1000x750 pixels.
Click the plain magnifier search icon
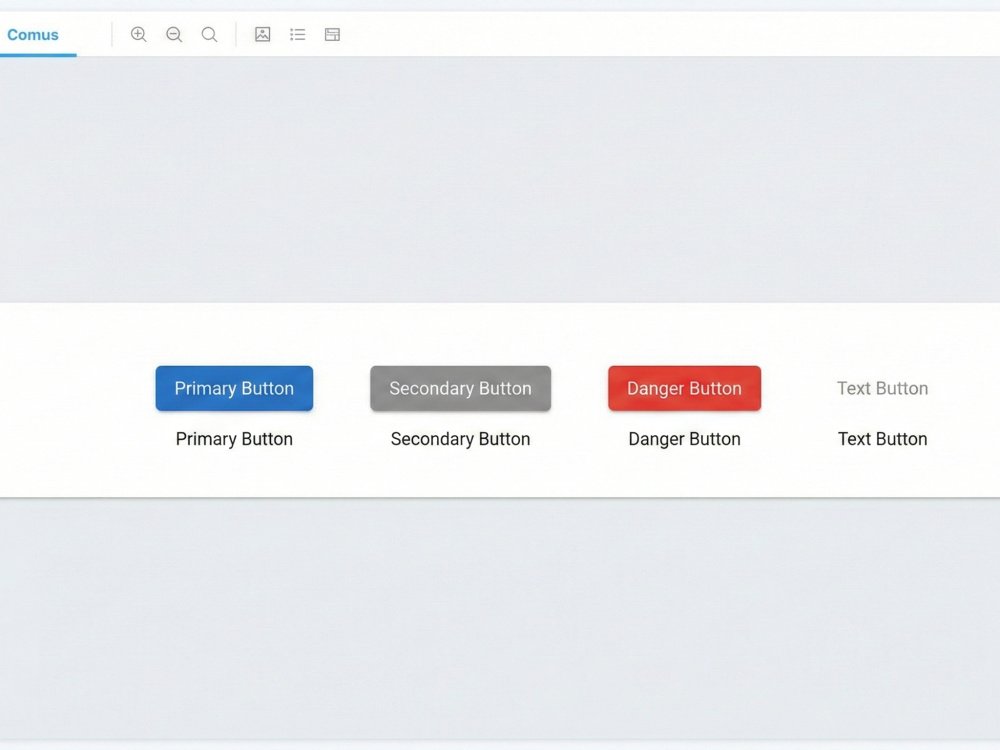(x=209, y=34)
